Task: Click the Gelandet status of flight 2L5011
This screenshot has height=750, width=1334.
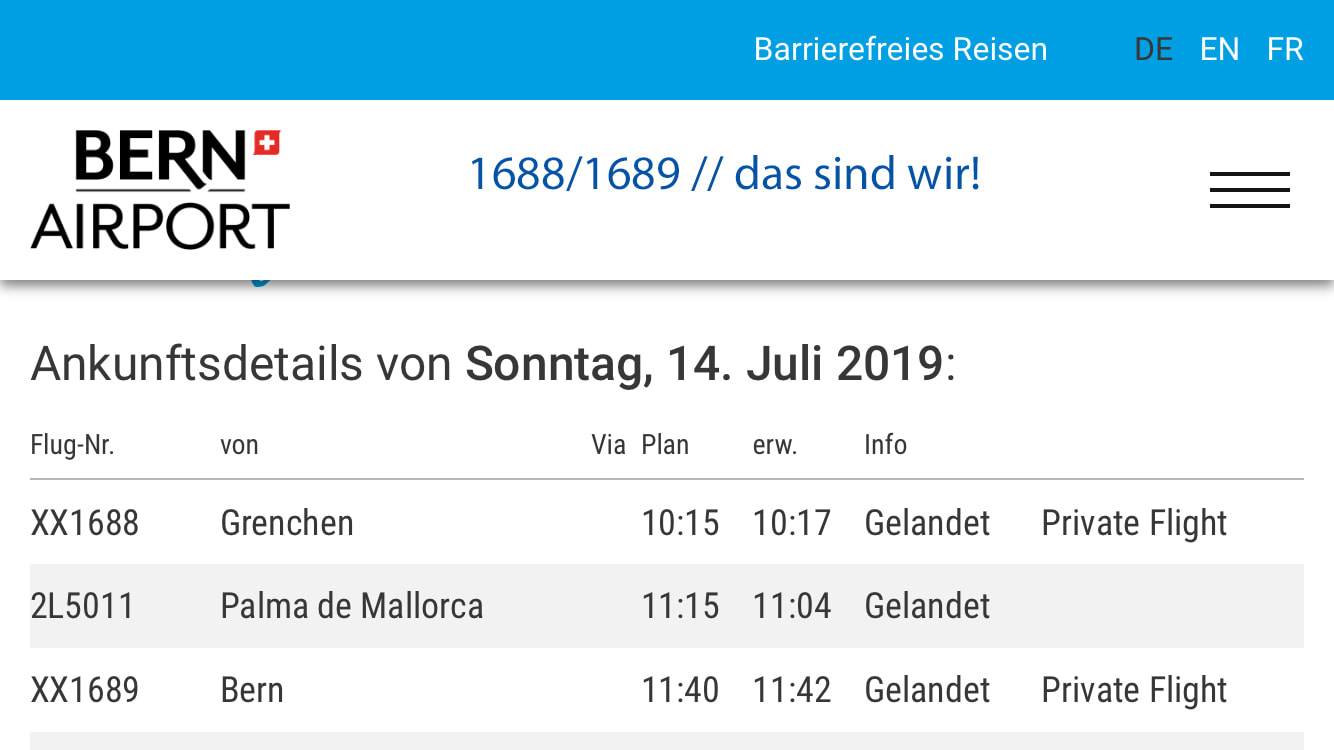Action: coord(927,606)
